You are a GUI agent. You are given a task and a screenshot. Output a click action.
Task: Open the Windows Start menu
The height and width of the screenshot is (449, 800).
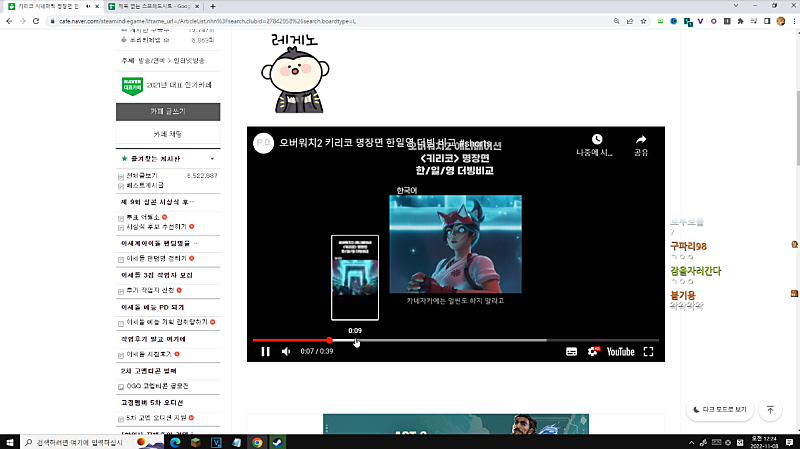tap(10, 442)
